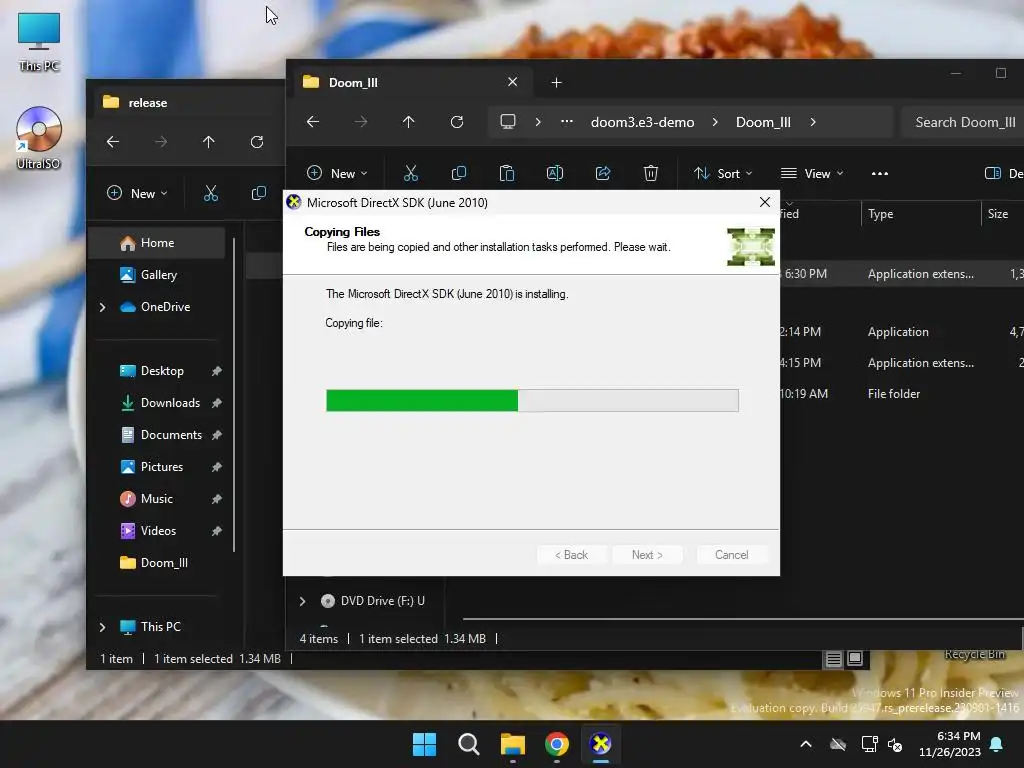Click DirectX installer taskbar icon
Image resolution: width=1024 pixels, height=768 pixels.
[x=601, y=744]
